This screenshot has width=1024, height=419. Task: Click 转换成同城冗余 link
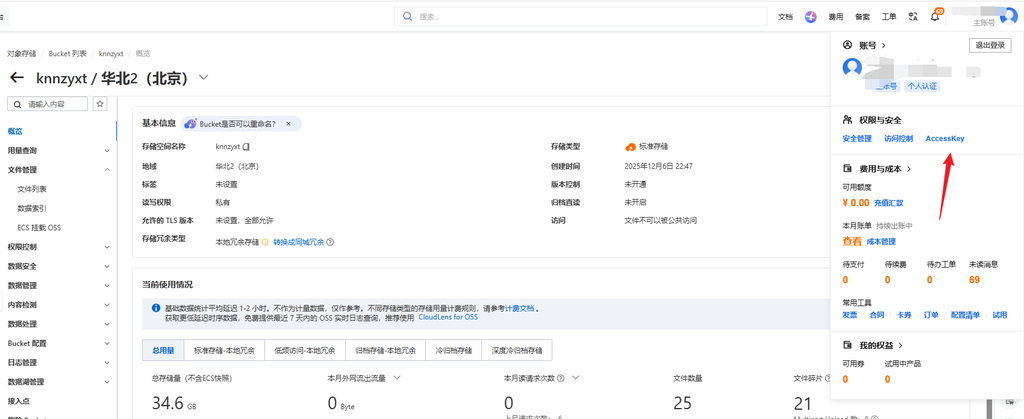tap(298, 242)
